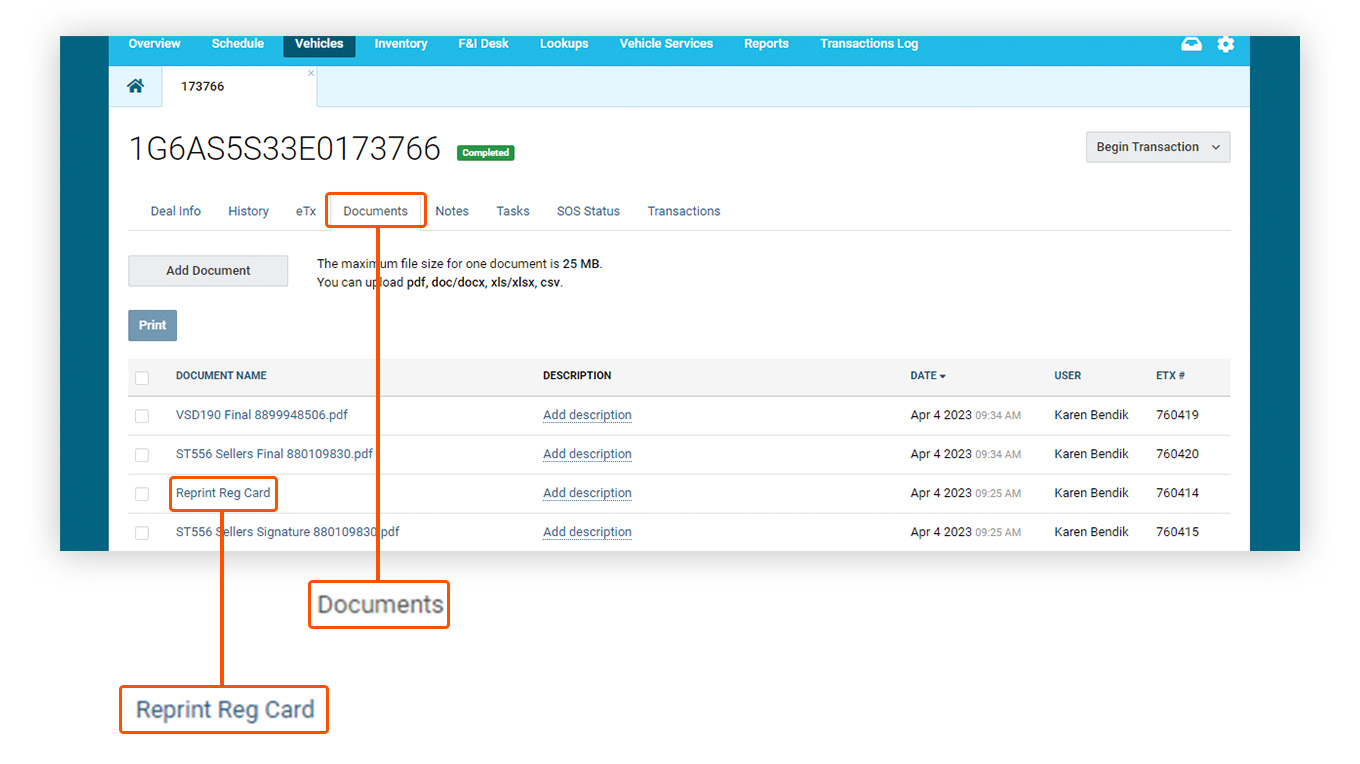Viewport: 1360px width, 764px height.
Task: Select the Reprint Reg Card checkbox
Action: tap(142, 494)
